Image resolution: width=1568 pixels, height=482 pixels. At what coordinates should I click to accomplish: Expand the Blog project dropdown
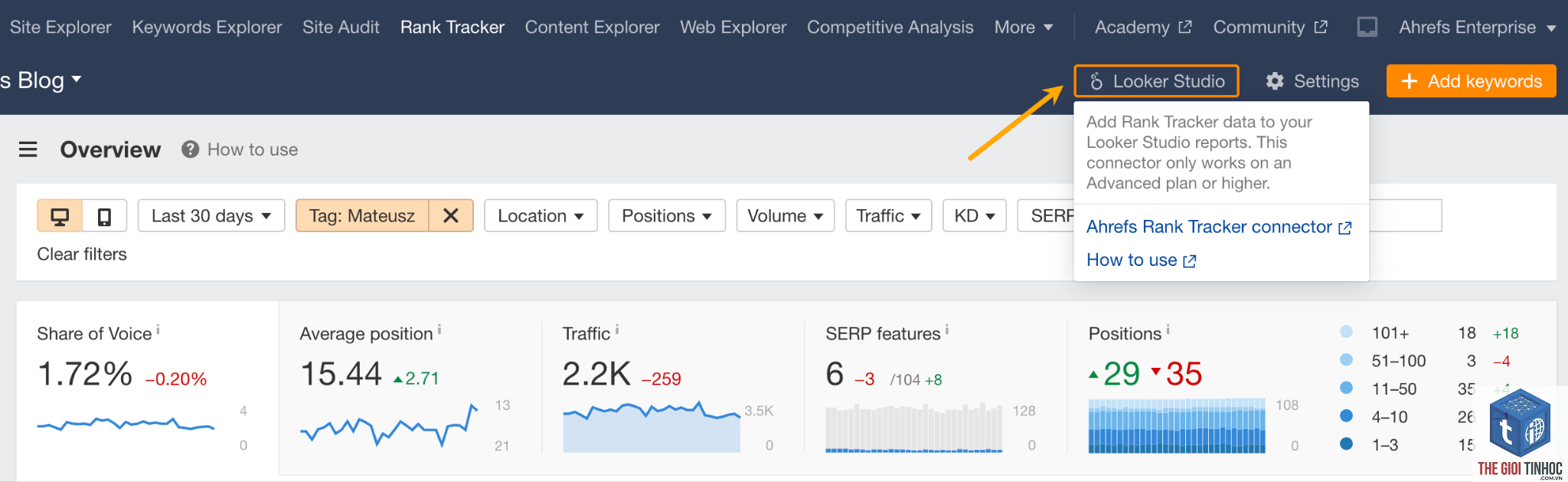[x=41, y=80]
